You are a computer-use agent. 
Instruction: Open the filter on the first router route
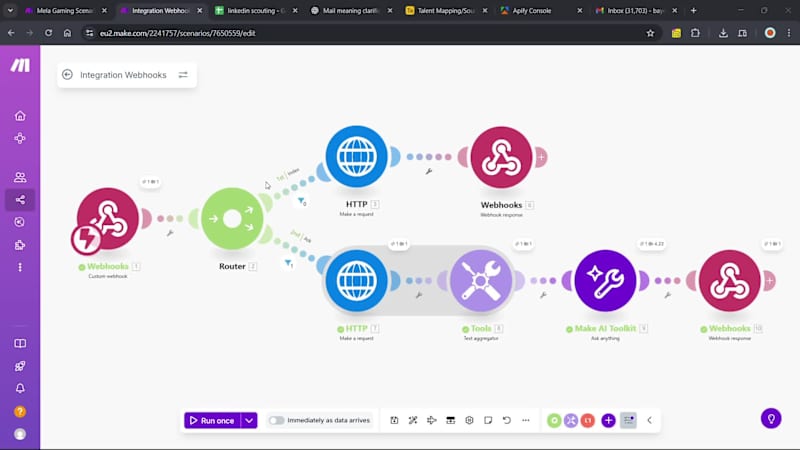[x=302, y=202]
